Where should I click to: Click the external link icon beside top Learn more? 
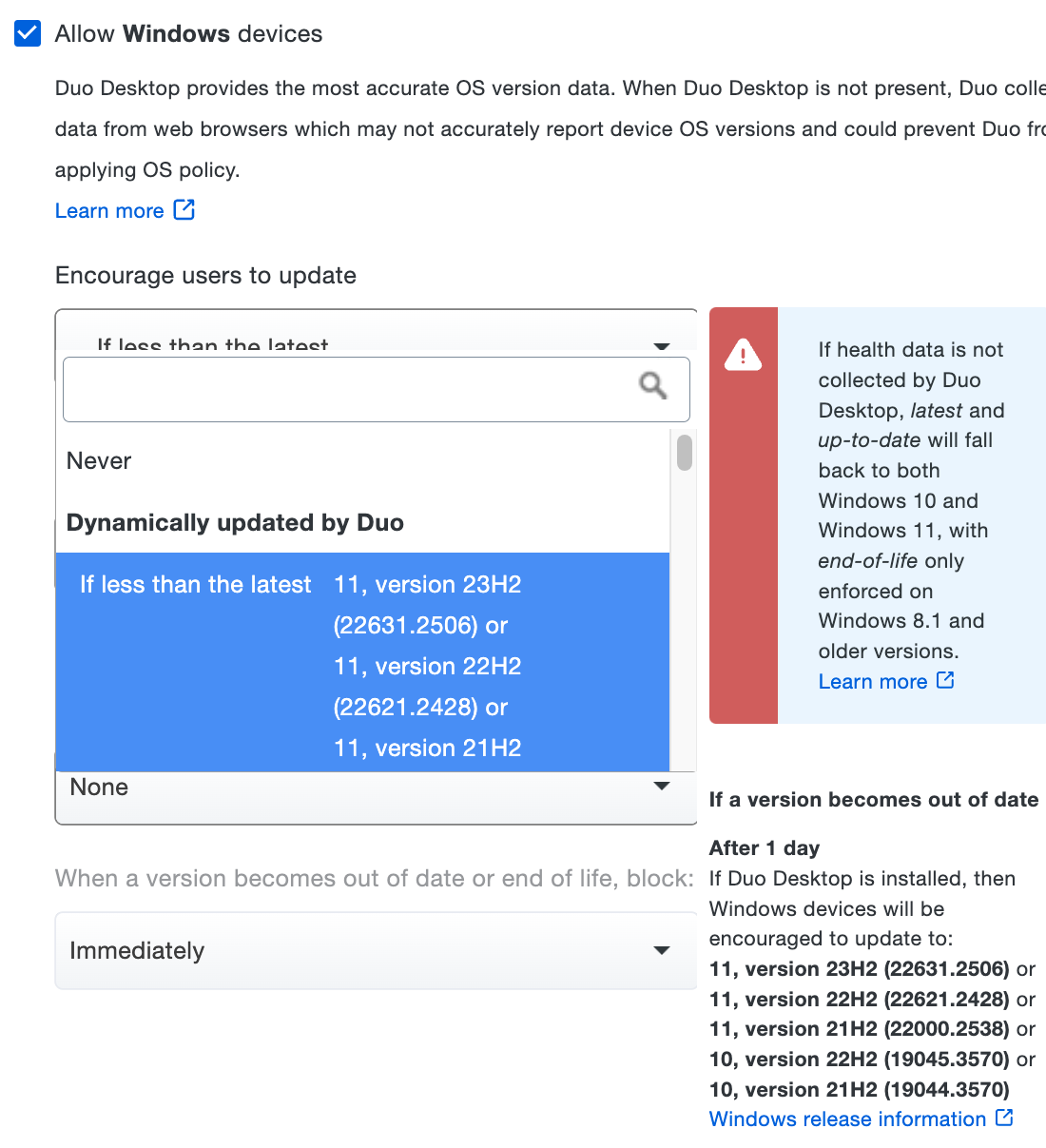click(184, 208)
